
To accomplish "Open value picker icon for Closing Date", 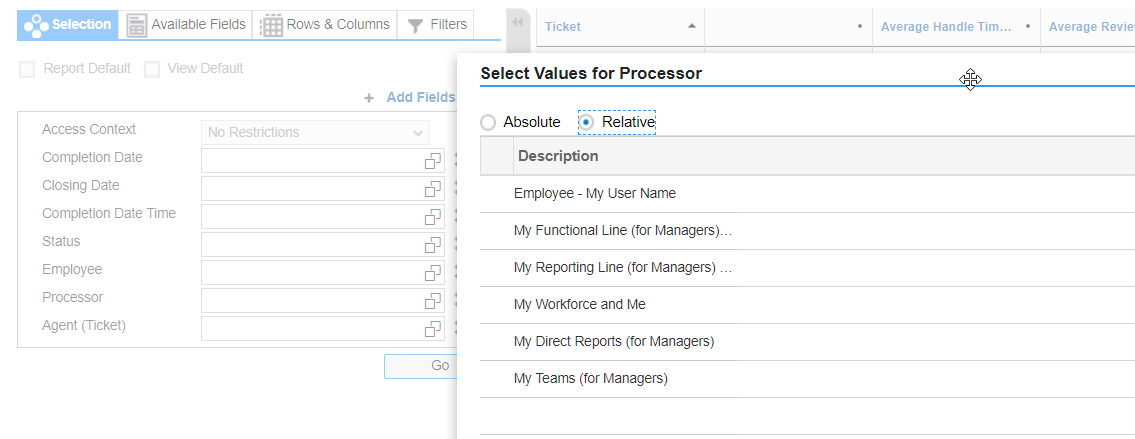I will 432,189.
